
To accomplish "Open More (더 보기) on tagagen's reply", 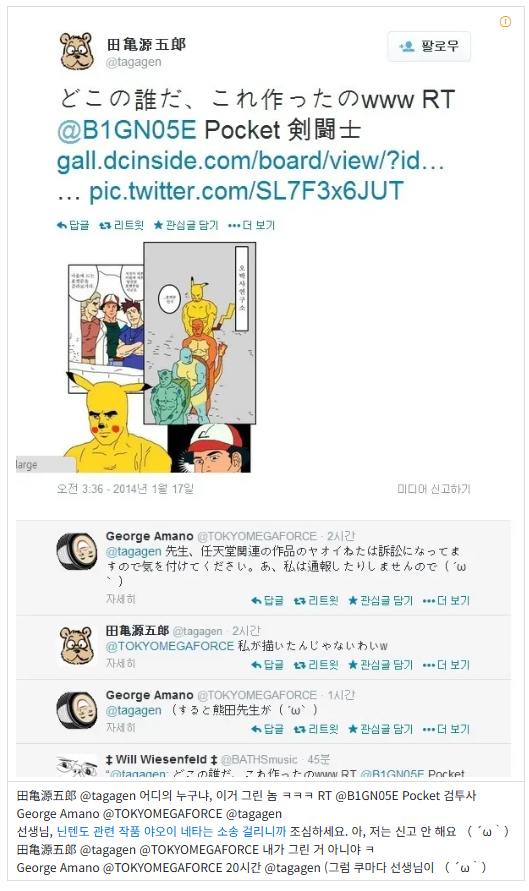I will pos(446,664).
